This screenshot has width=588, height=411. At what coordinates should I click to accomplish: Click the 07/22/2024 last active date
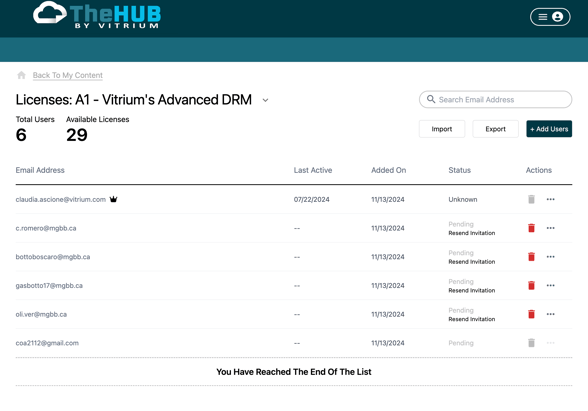pos(312,200)
